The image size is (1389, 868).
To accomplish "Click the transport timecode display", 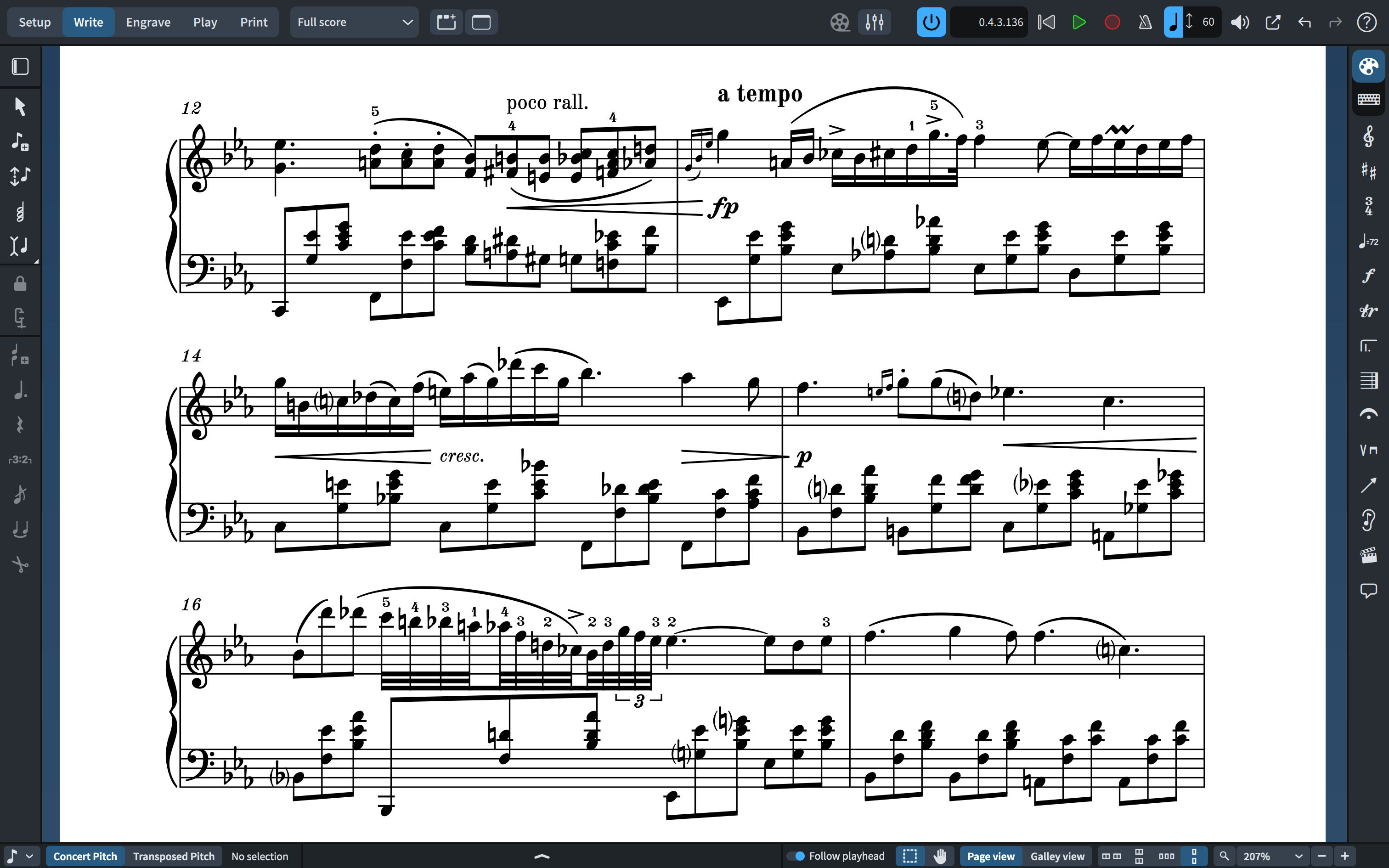I will point(989,23).
